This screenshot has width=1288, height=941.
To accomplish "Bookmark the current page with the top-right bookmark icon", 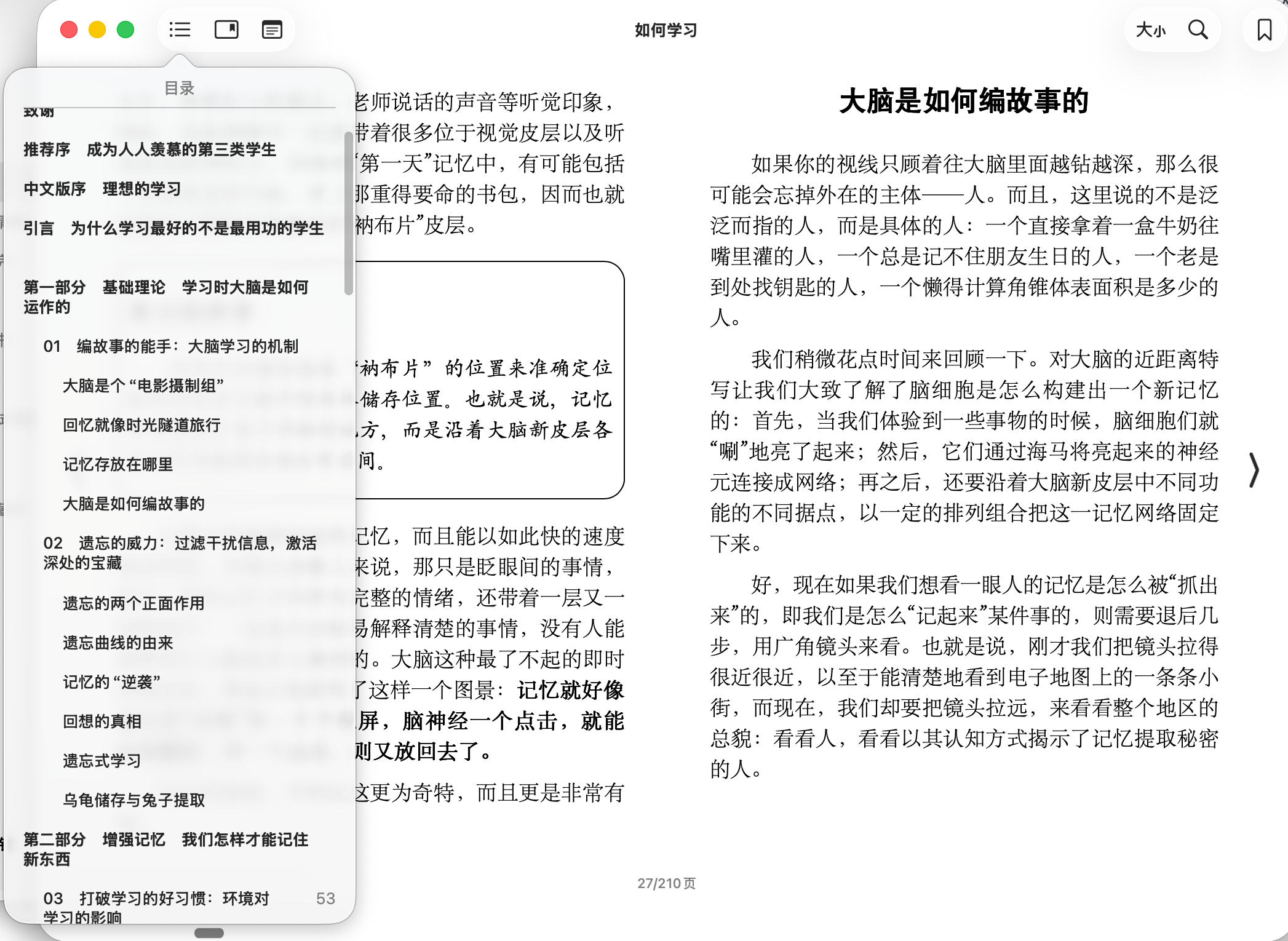I will 1265,29.
